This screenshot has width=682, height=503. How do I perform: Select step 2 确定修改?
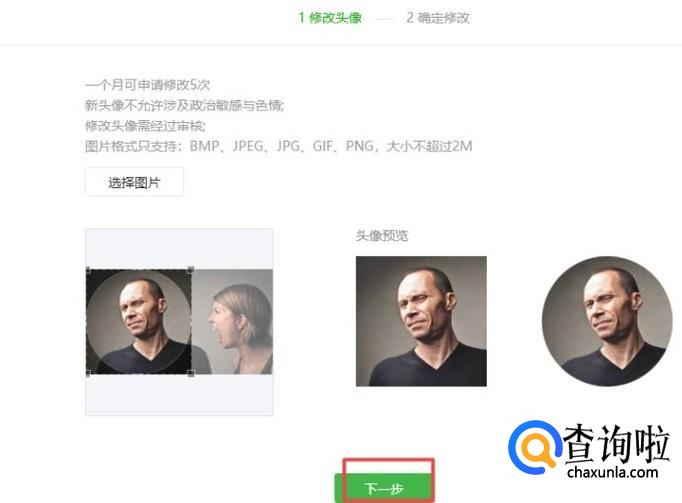point(438,18)
